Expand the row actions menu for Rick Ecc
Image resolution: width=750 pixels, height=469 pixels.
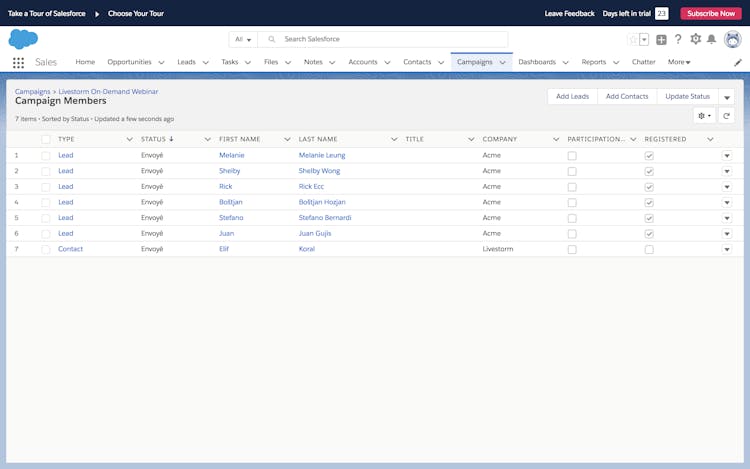(727, 187)
